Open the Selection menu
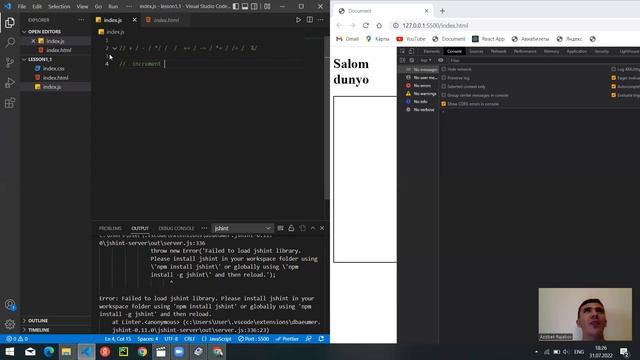Image resolution: width=640 pixels, height=360 pixels. click(x=59, y=6)
